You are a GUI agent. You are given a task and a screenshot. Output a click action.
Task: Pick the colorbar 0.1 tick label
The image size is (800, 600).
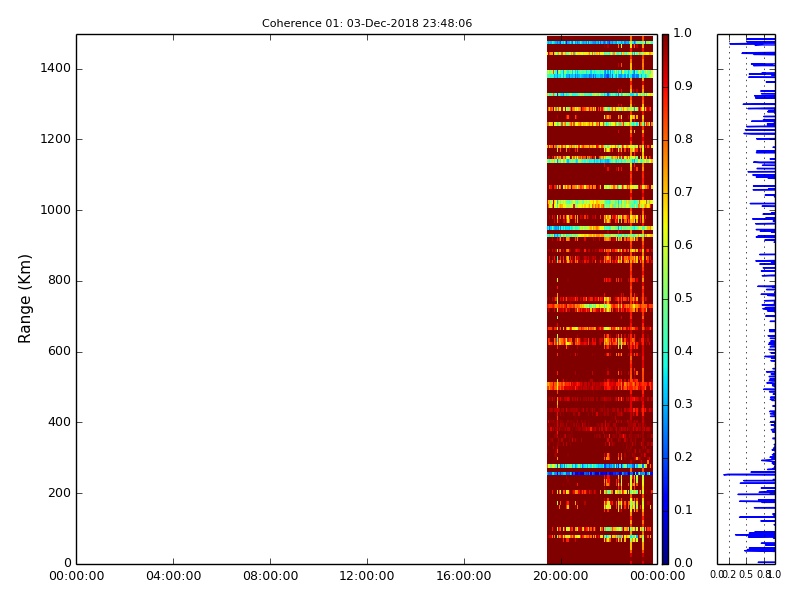pyautogui.click(x=683, y=510)
